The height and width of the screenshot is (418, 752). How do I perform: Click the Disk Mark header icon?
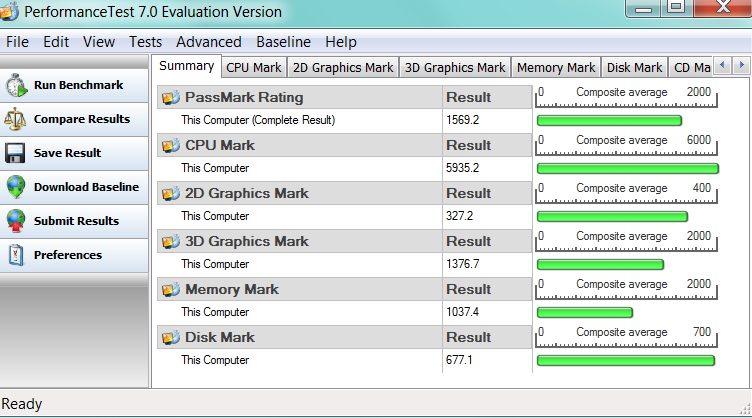pyautogui.click(x=171, y=337)
